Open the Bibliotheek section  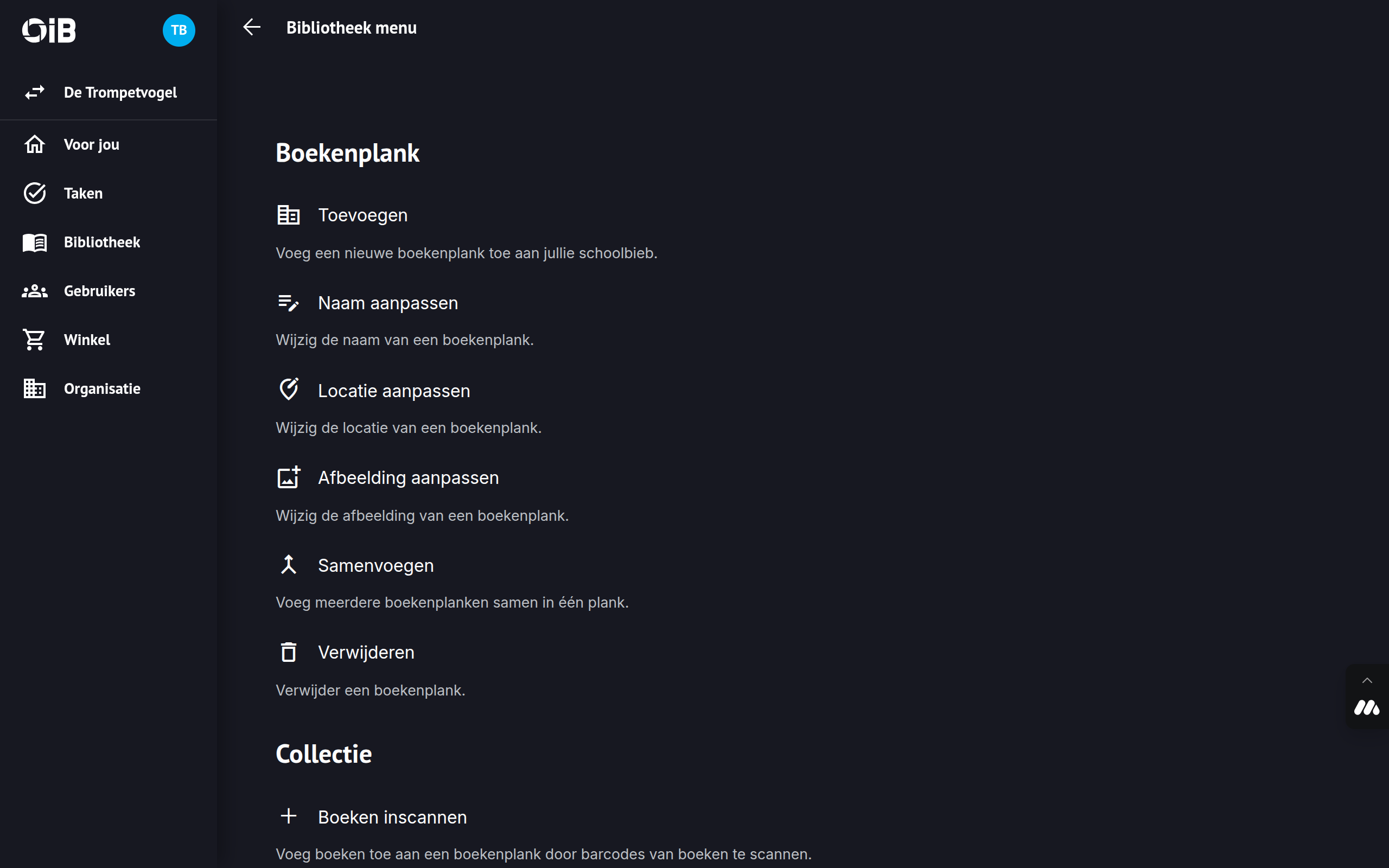[x=101, y=242]
